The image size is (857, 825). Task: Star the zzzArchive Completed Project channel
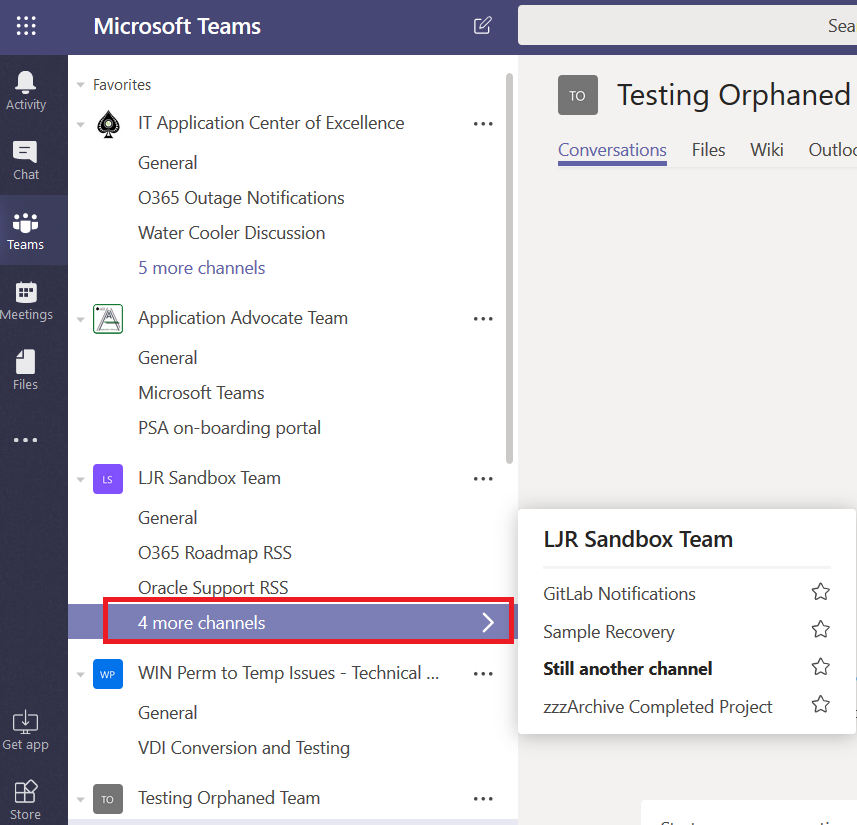point(820,705)
